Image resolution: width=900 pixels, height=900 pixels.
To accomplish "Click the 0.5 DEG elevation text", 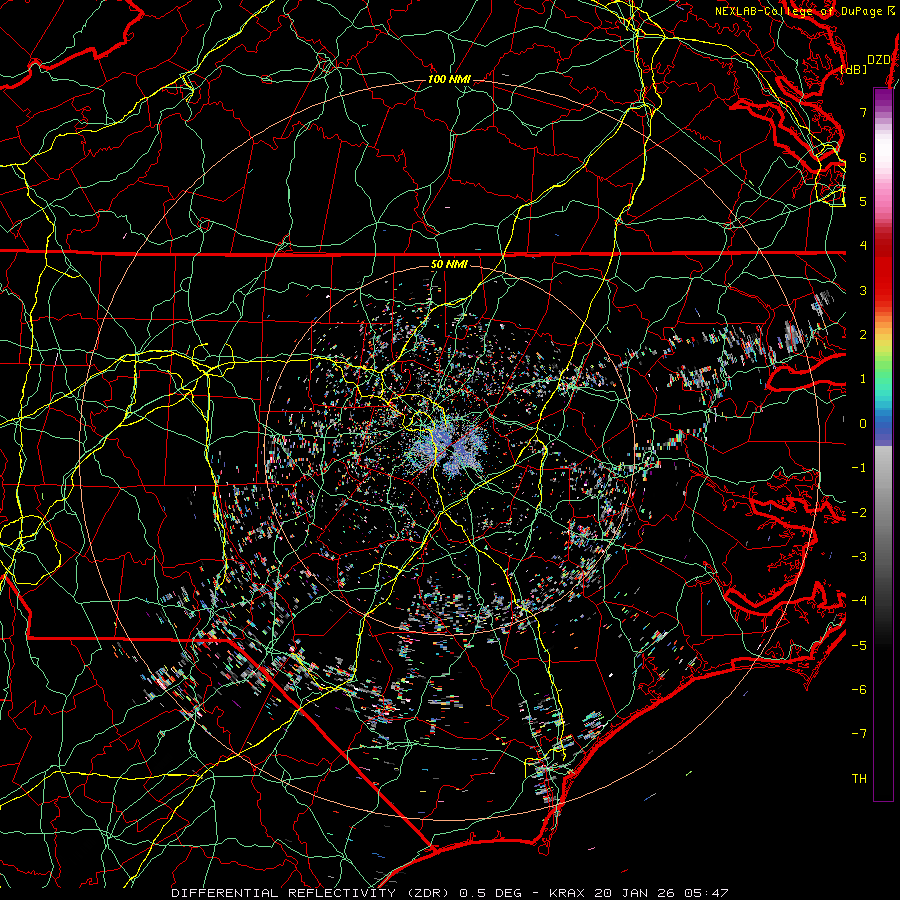I will point(491,893).
